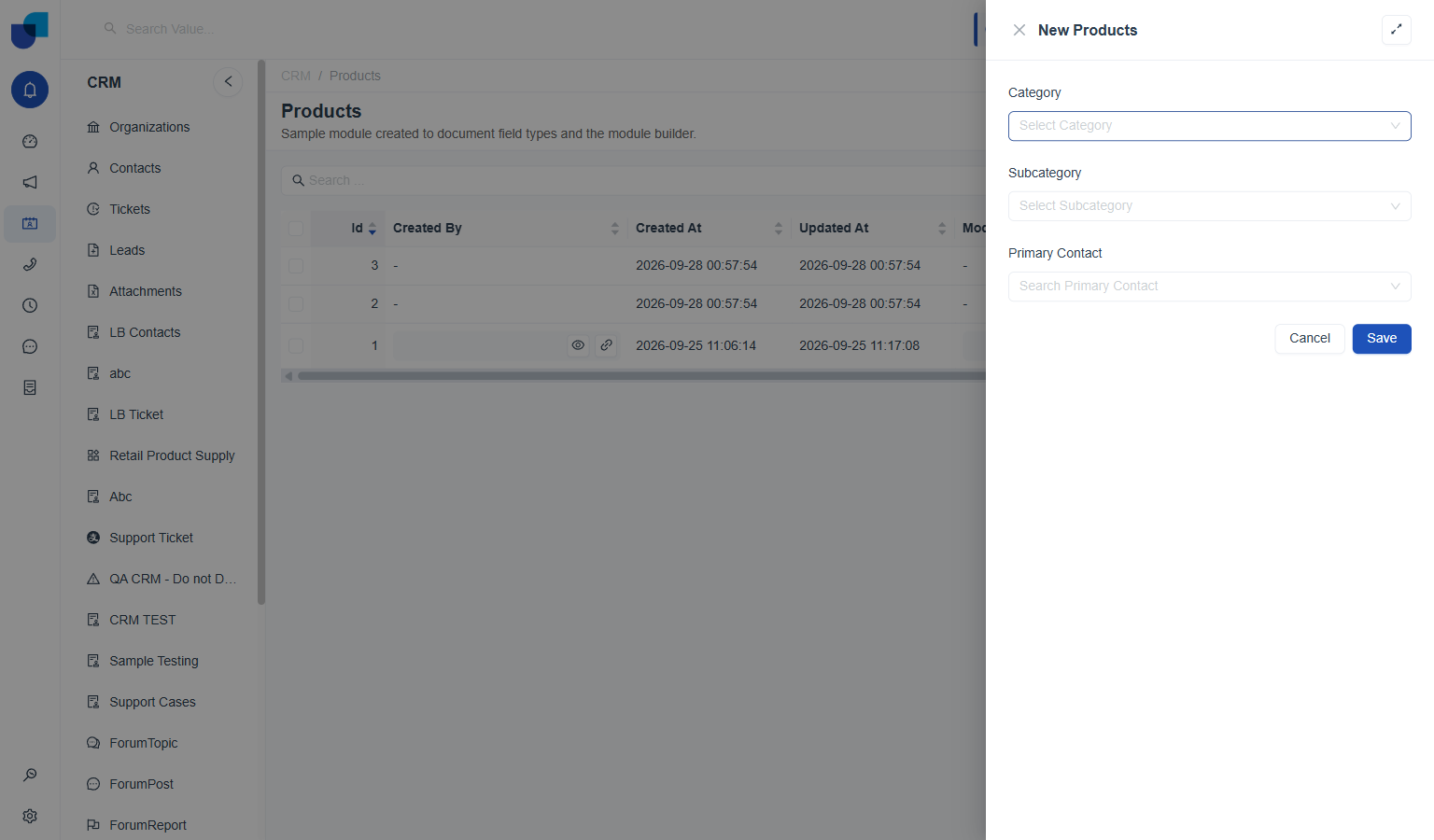Click the CRM breadcrumb link
The width and height of the screenshot is (1434, 840).
(296, 76)
